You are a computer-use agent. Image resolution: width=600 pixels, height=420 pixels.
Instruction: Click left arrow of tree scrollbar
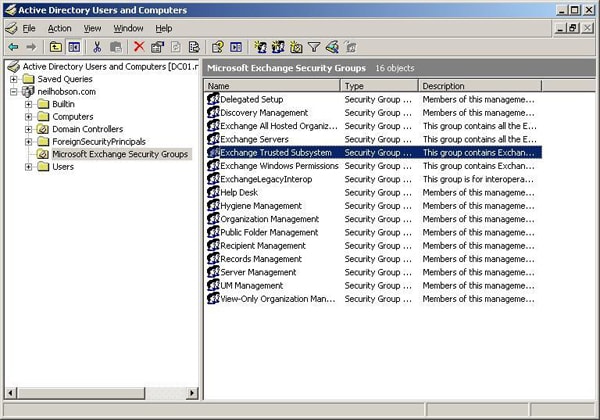(11, 392)
